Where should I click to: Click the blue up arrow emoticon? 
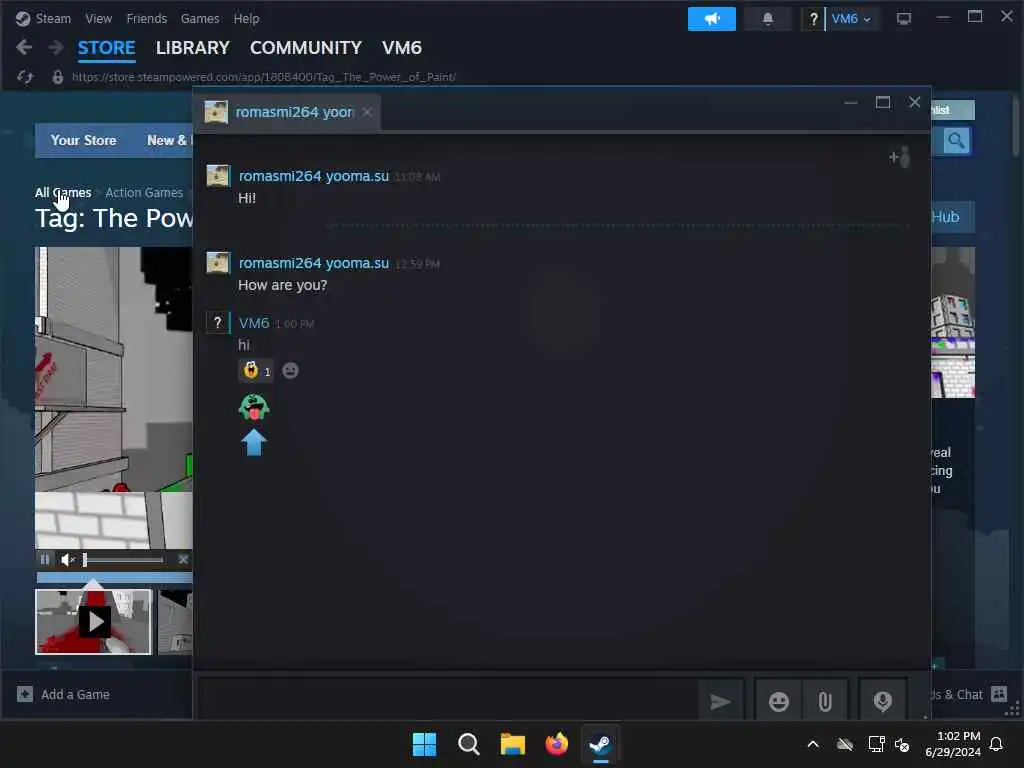click(253, 443)
